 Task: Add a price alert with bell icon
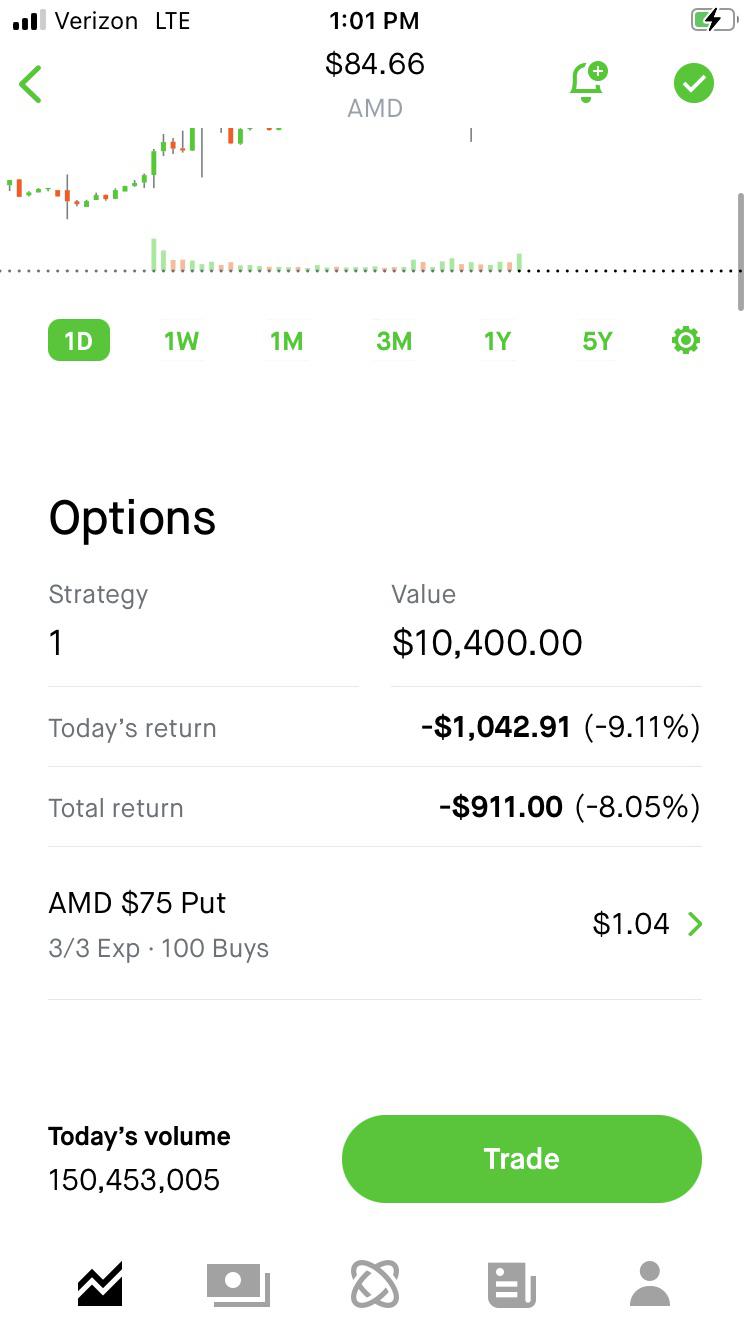(588, 83)
